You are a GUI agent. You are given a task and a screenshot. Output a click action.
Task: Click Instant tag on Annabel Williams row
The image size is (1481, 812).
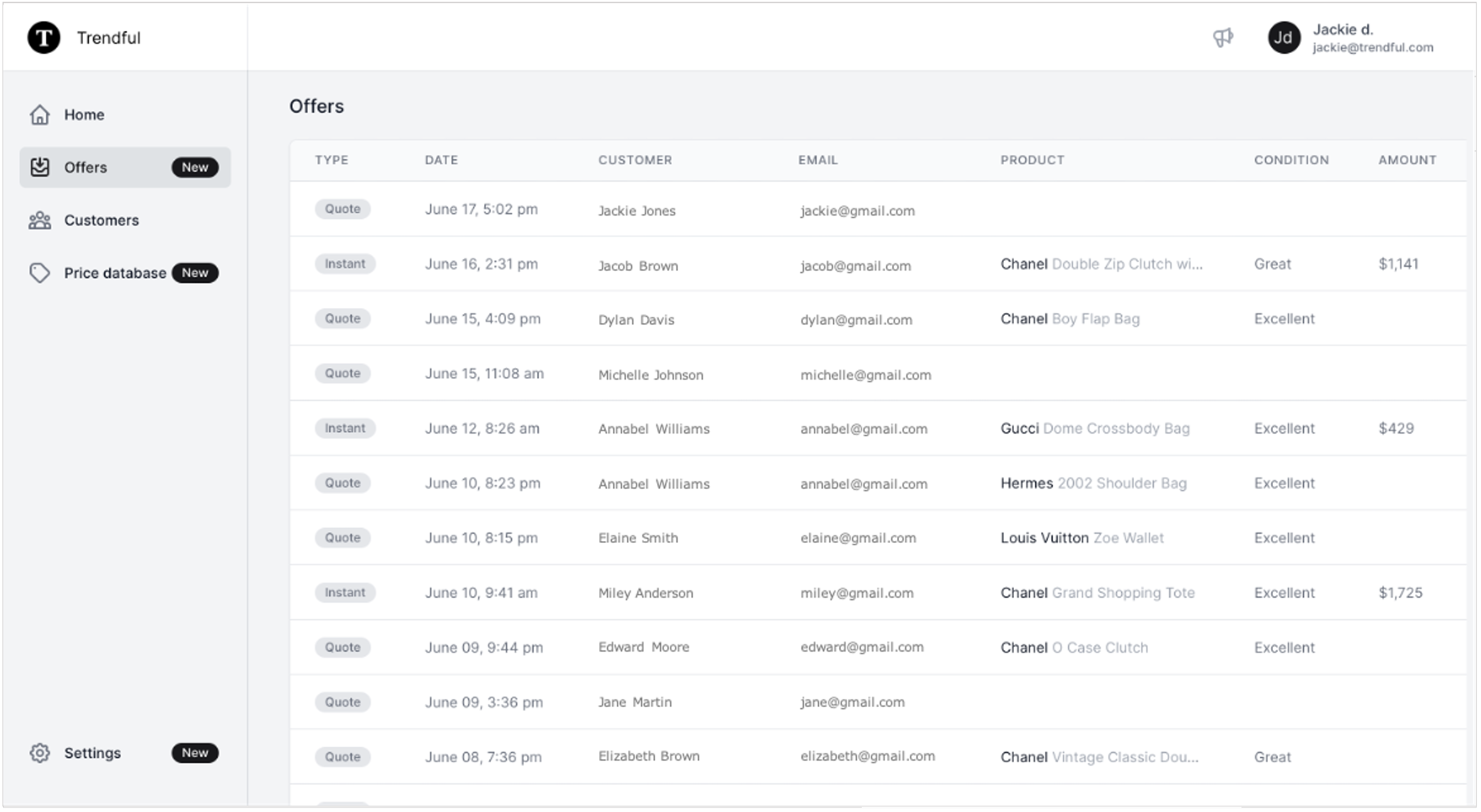pyautogui.click(x=344, y=428)
